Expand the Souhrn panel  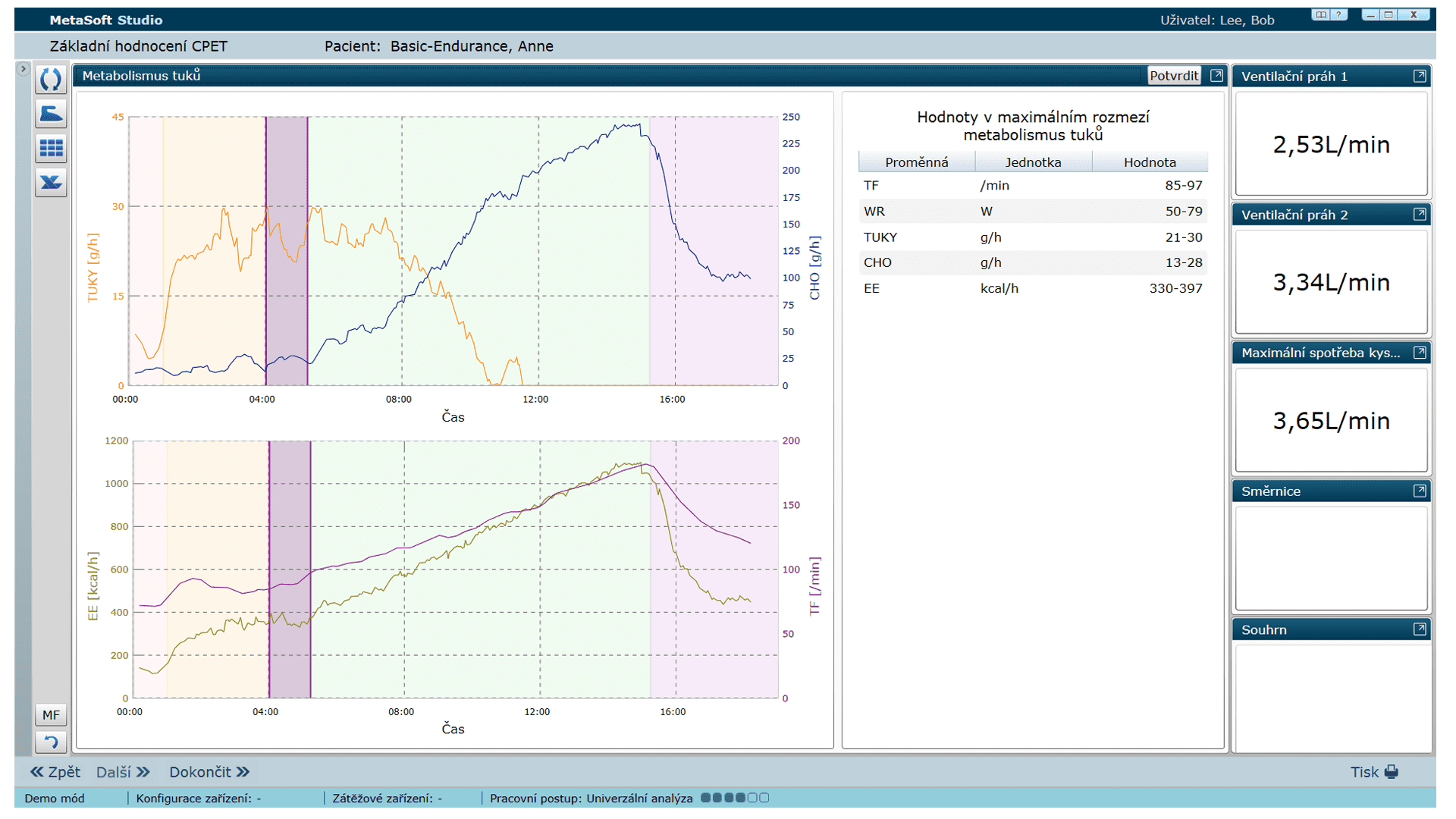1420,629
